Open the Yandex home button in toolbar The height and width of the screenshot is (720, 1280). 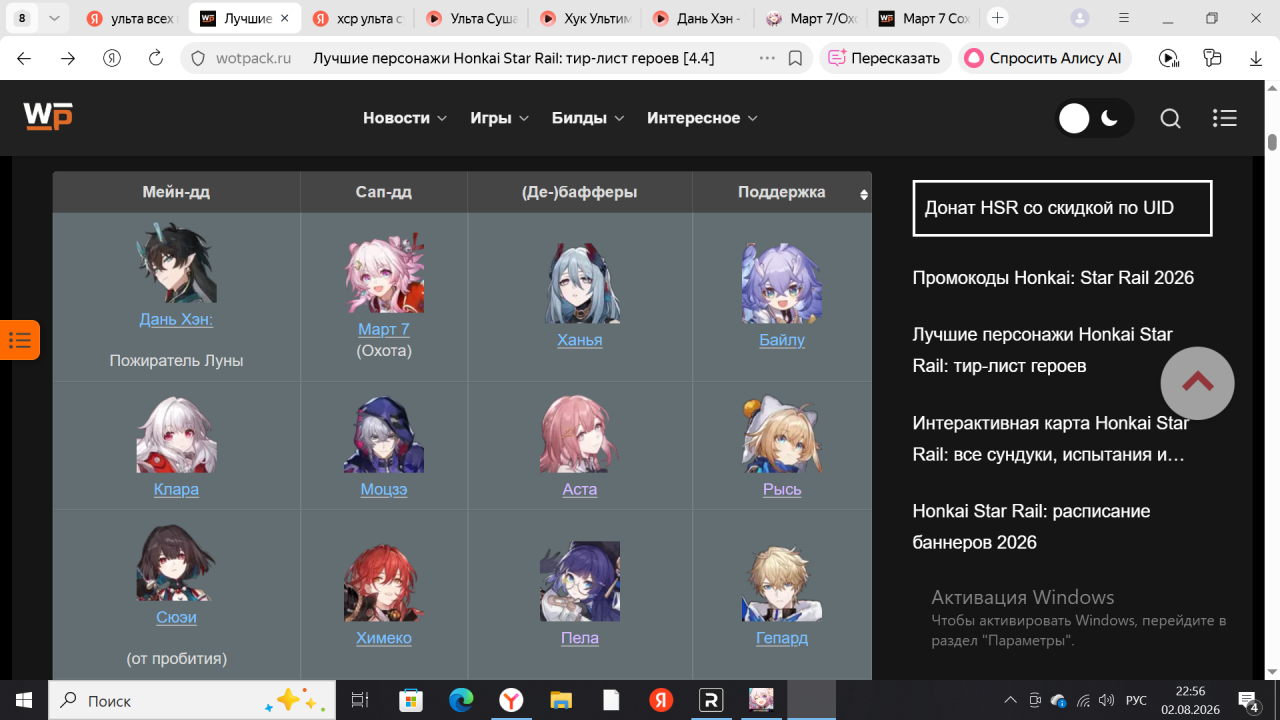pyautogui.click(x=112, y=58)
